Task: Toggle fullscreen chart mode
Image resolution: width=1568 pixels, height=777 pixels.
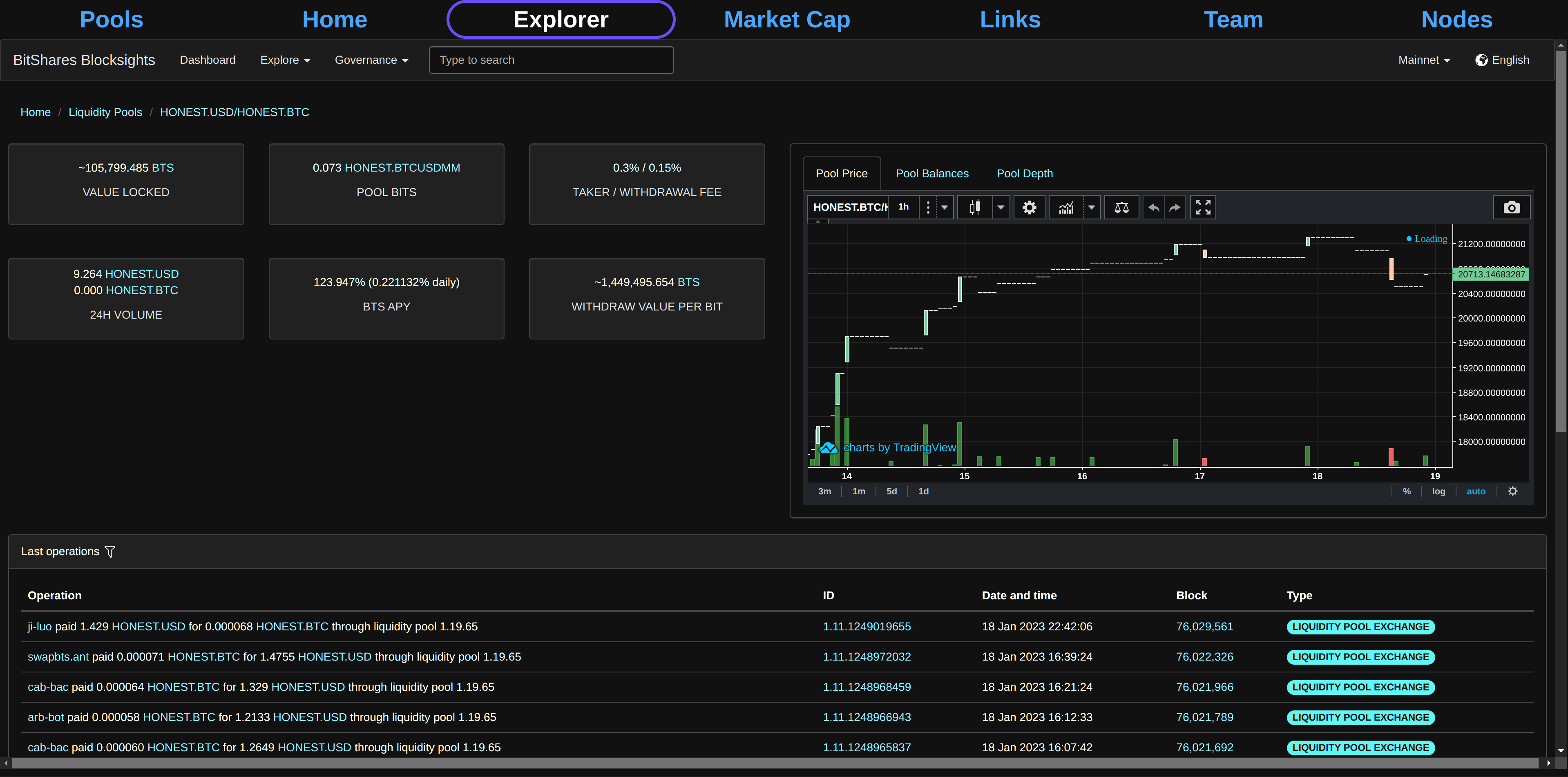Action: tap(1203, 208)
